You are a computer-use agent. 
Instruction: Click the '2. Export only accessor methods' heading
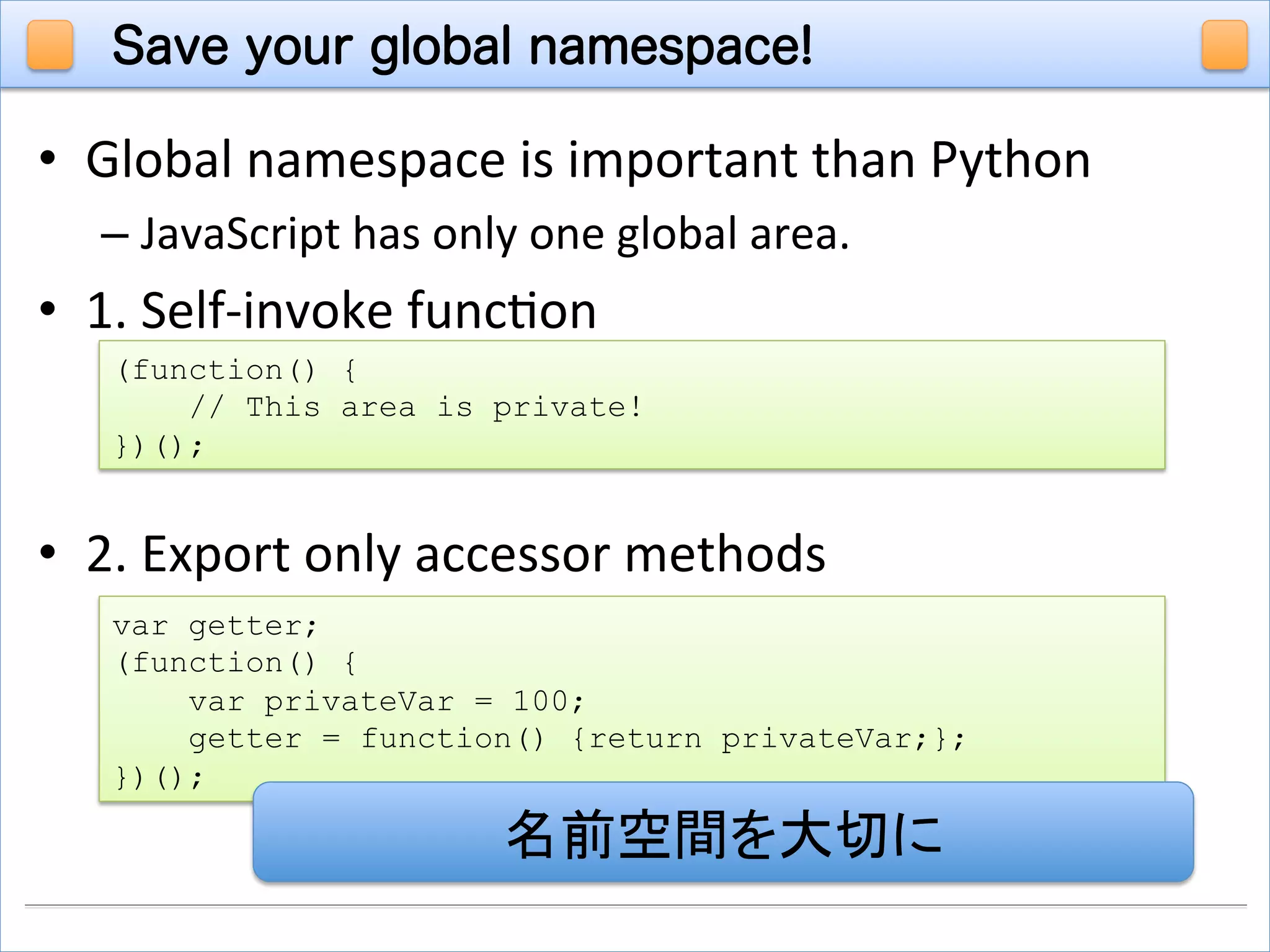[x=456, y=554]
